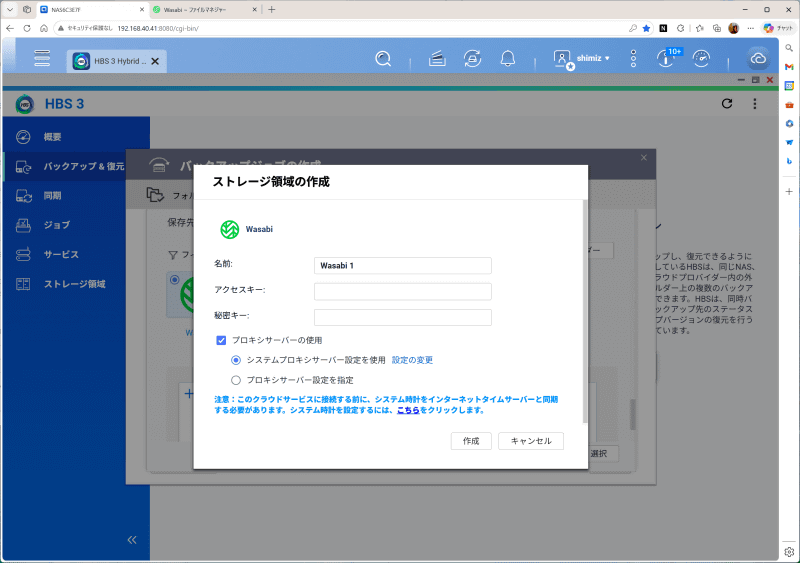Open the background tasks icon
The image size is (800, 563).
click(437, 59)
